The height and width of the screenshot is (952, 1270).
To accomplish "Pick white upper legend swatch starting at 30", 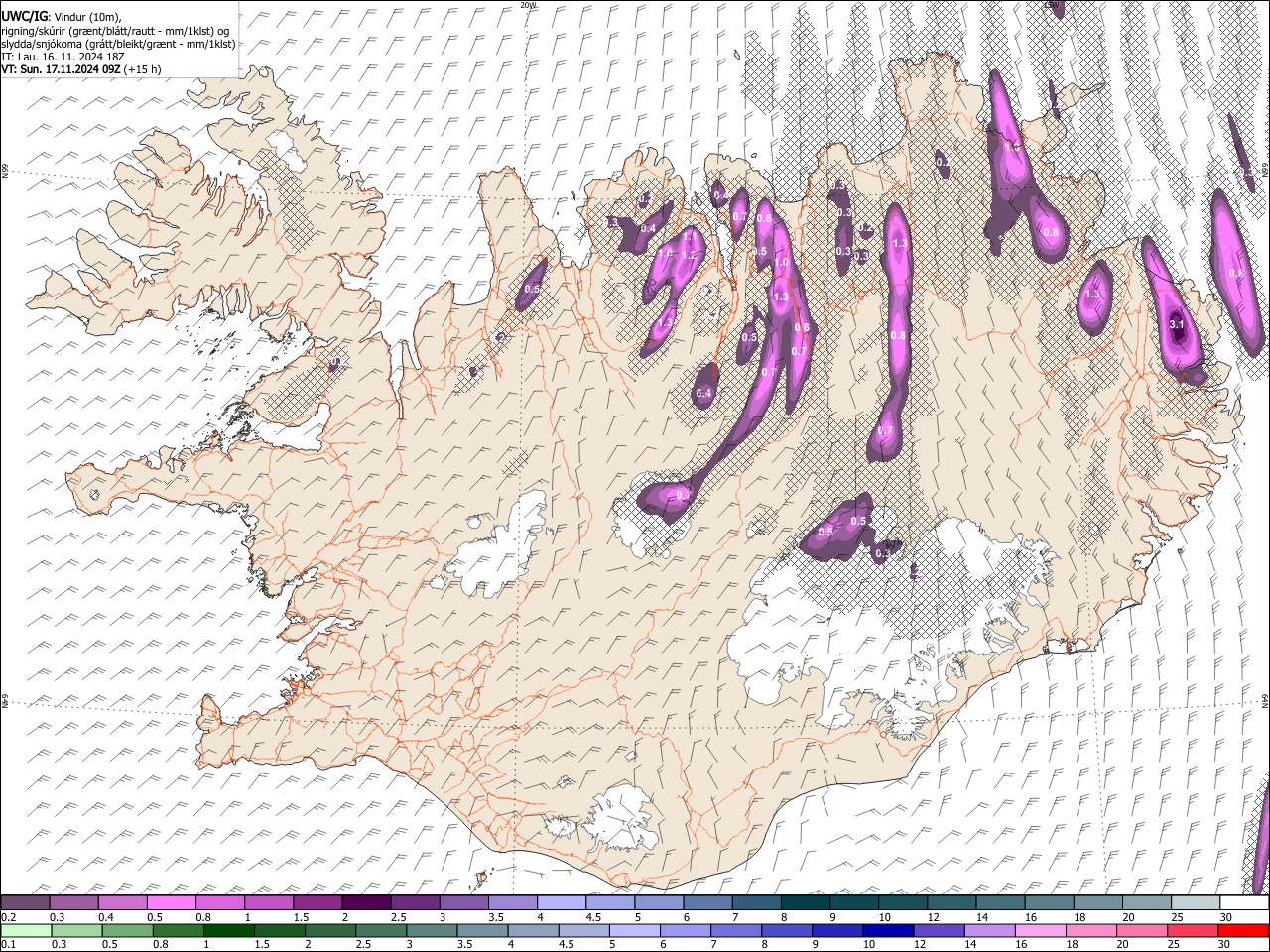I will coord(1243,903).
